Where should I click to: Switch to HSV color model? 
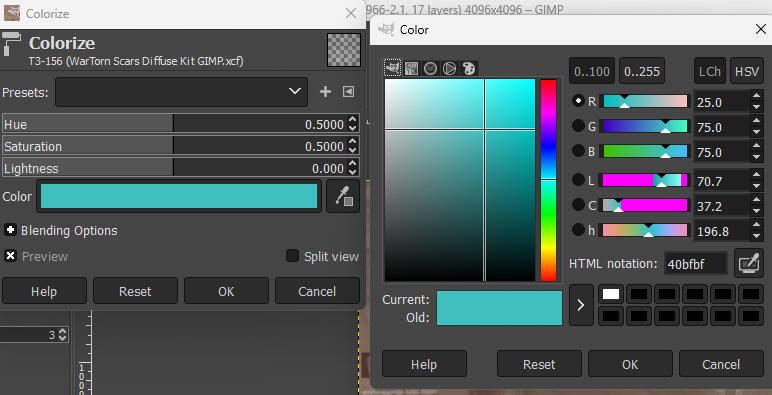(746, 71)
